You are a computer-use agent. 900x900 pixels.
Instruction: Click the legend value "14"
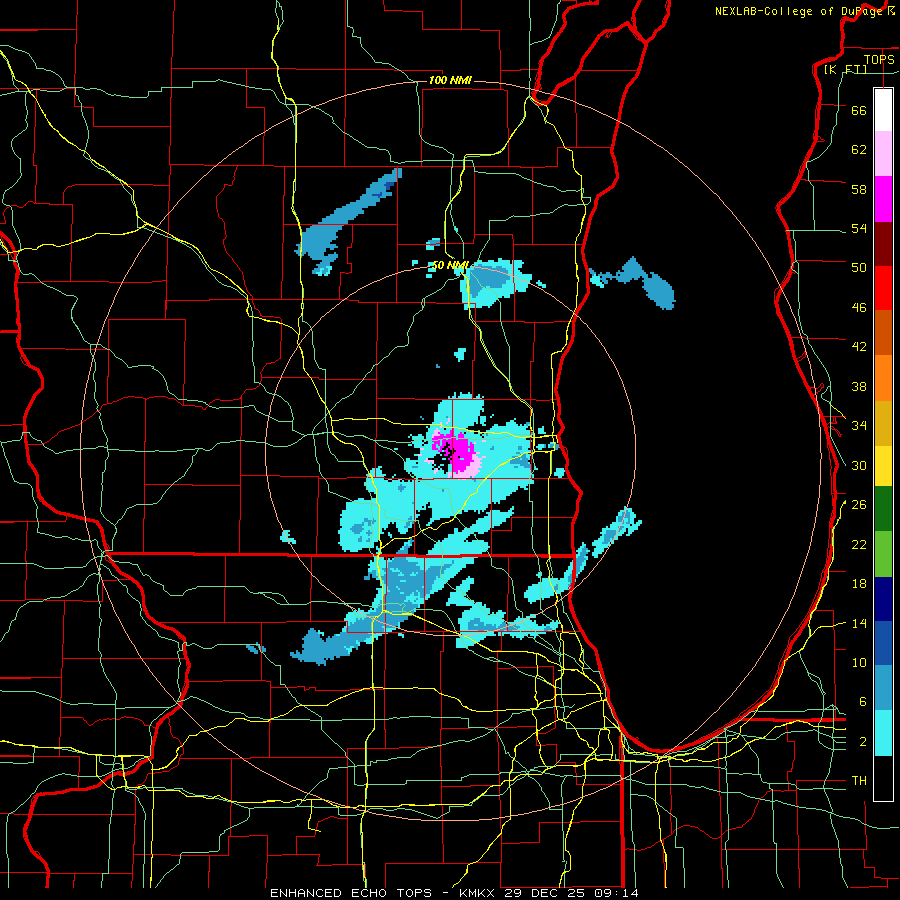pos(859,623)
